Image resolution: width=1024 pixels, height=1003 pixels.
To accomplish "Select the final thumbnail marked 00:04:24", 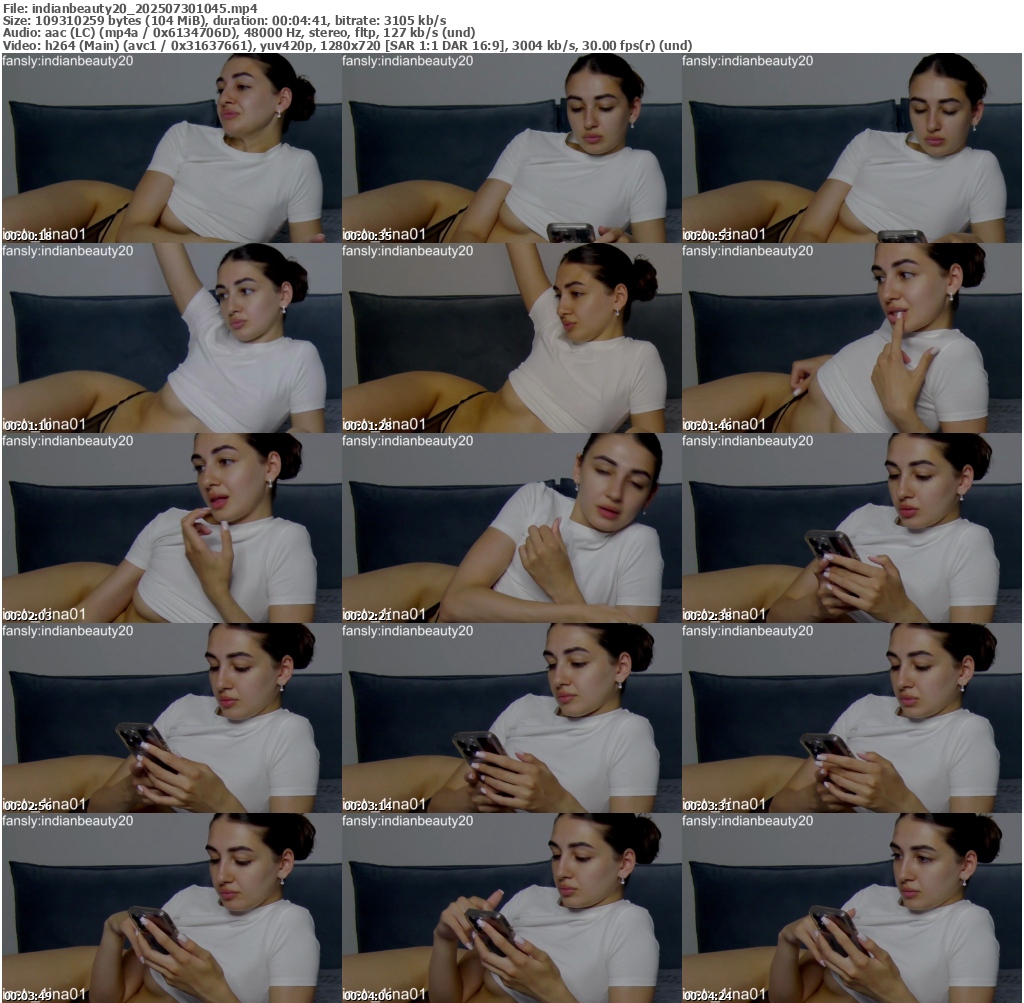I will (852, 908).
